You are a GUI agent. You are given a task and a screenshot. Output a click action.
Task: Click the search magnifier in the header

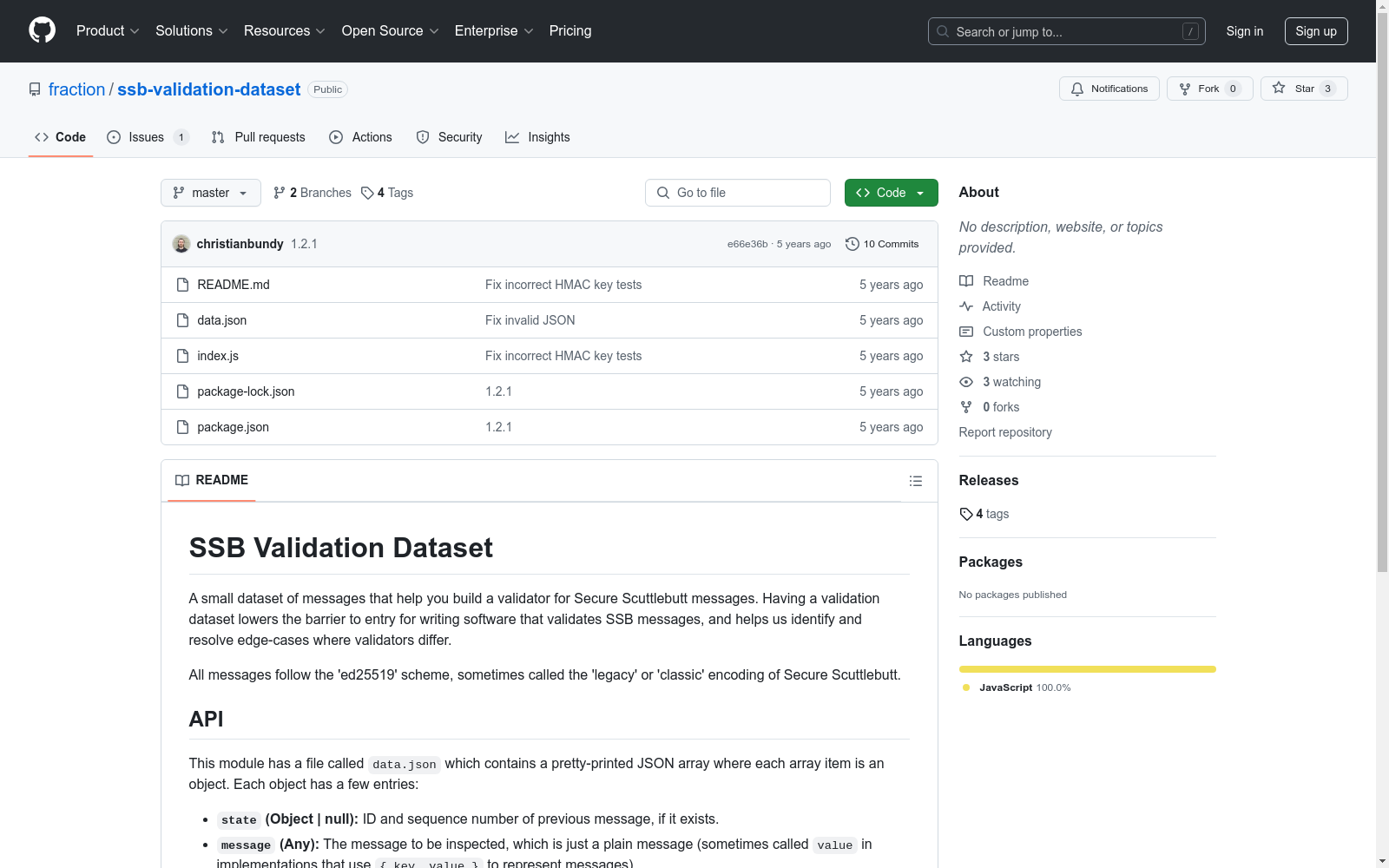(943, 31)
